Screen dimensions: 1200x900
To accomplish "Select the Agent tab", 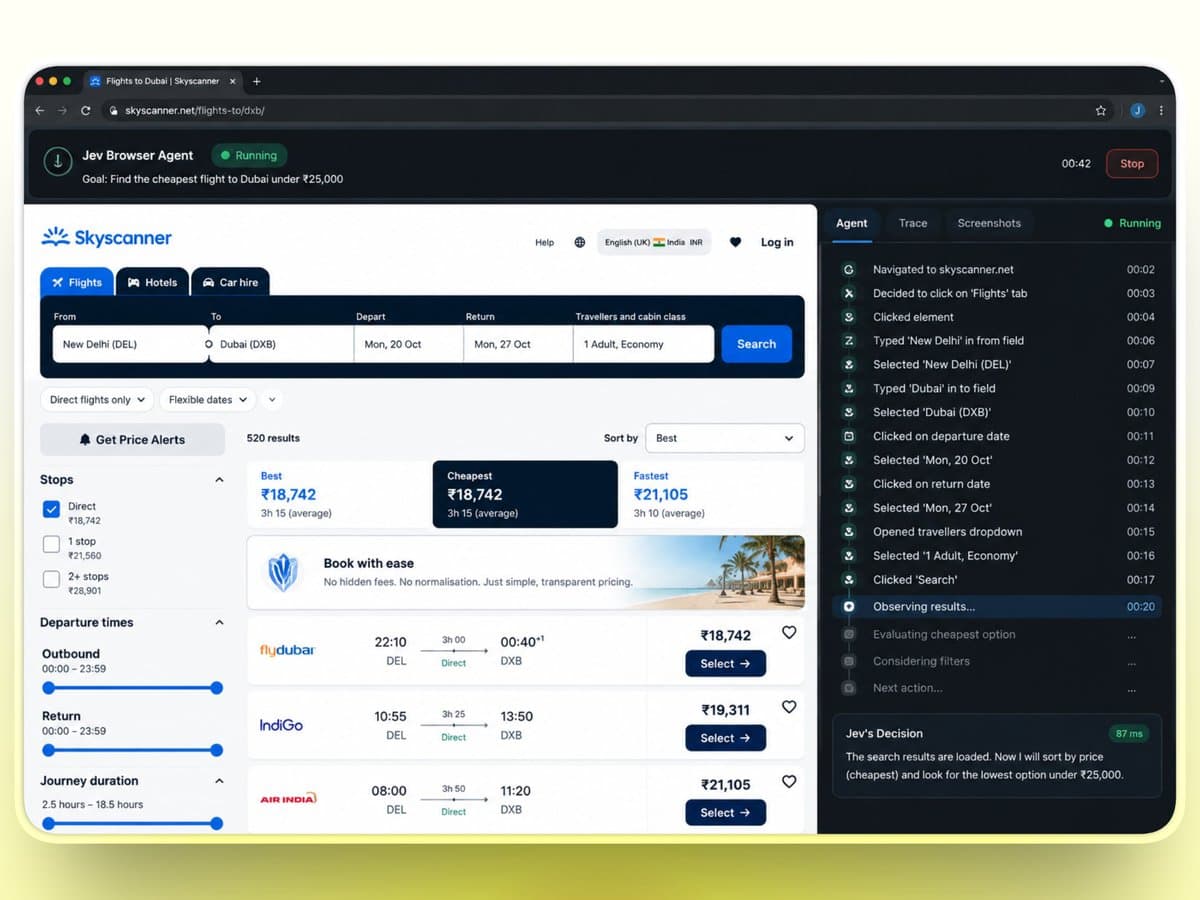I will [x=852, y=223].
